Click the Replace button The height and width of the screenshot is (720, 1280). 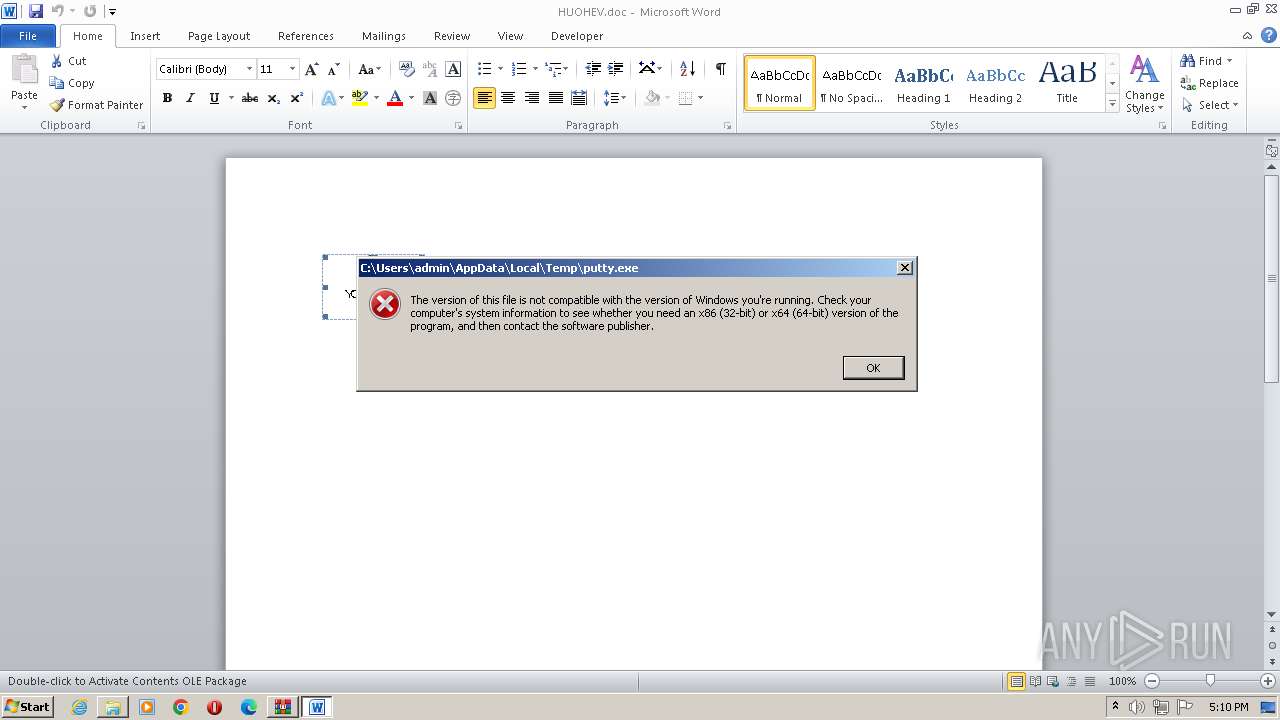coord(1209,83)
